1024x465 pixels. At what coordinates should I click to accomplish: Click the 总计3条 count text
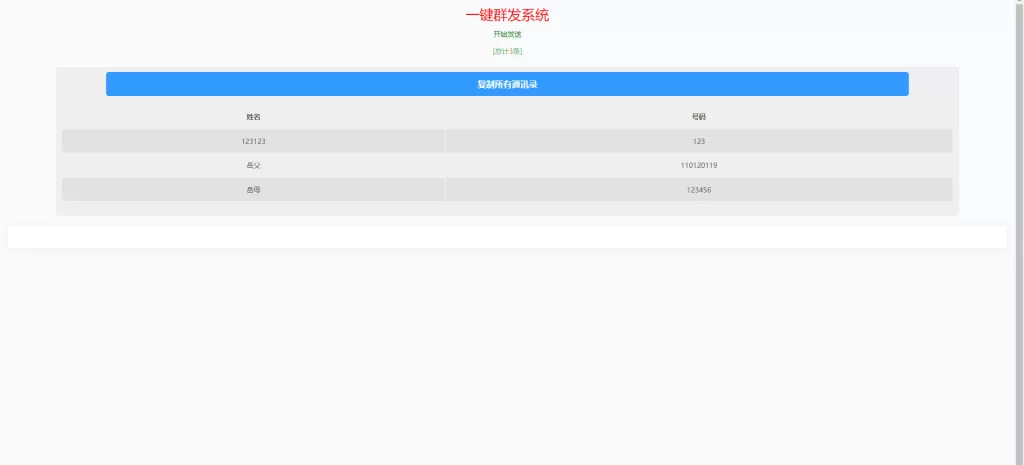pos(507,52)
